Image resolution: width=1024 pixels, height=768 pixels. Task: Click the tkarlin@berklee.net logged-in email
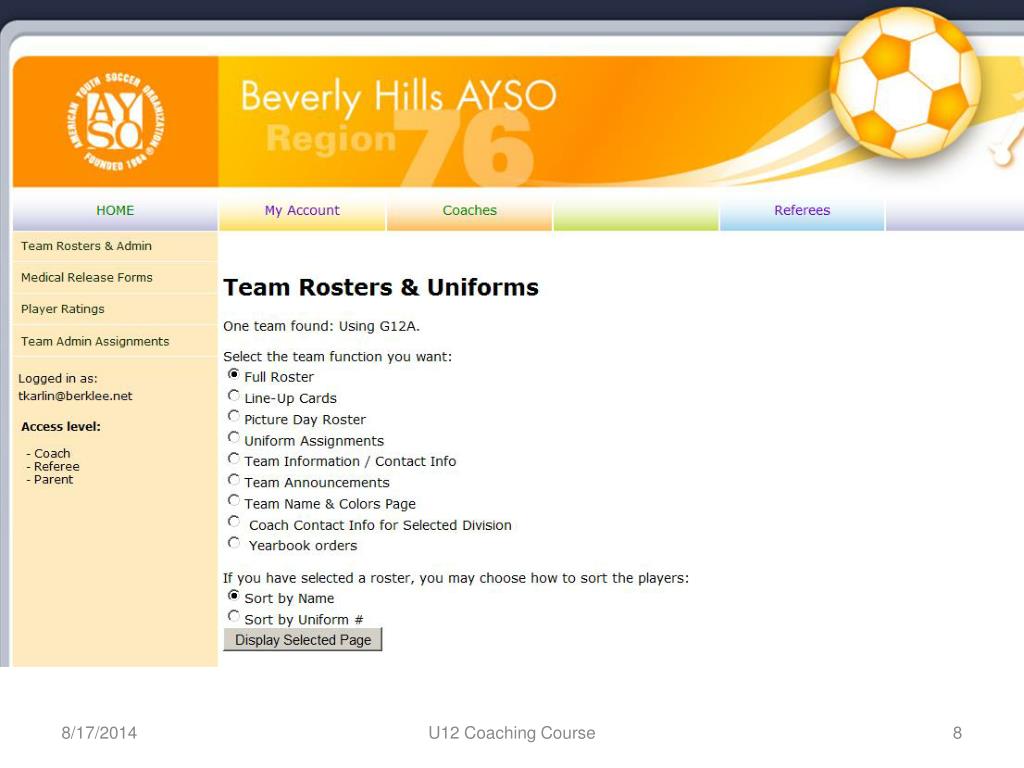75,396
